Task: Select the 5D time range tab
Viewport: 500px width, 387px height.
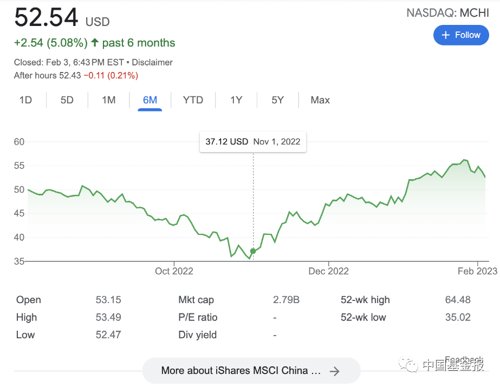Action: 67,100
